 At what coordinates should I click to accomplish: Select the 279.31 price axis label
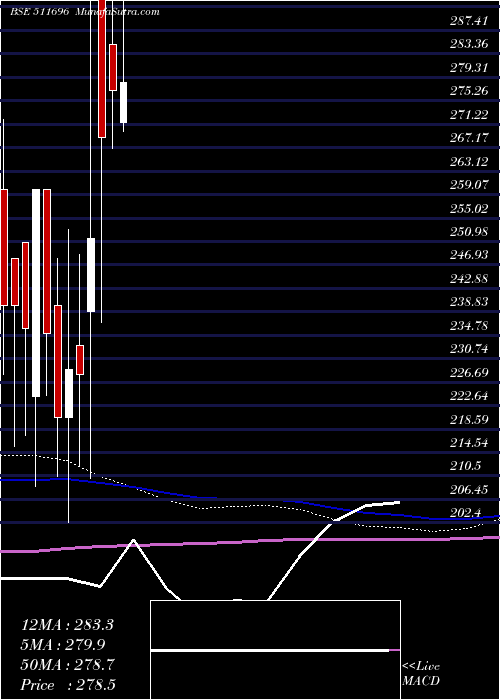[x=468, y=67]
